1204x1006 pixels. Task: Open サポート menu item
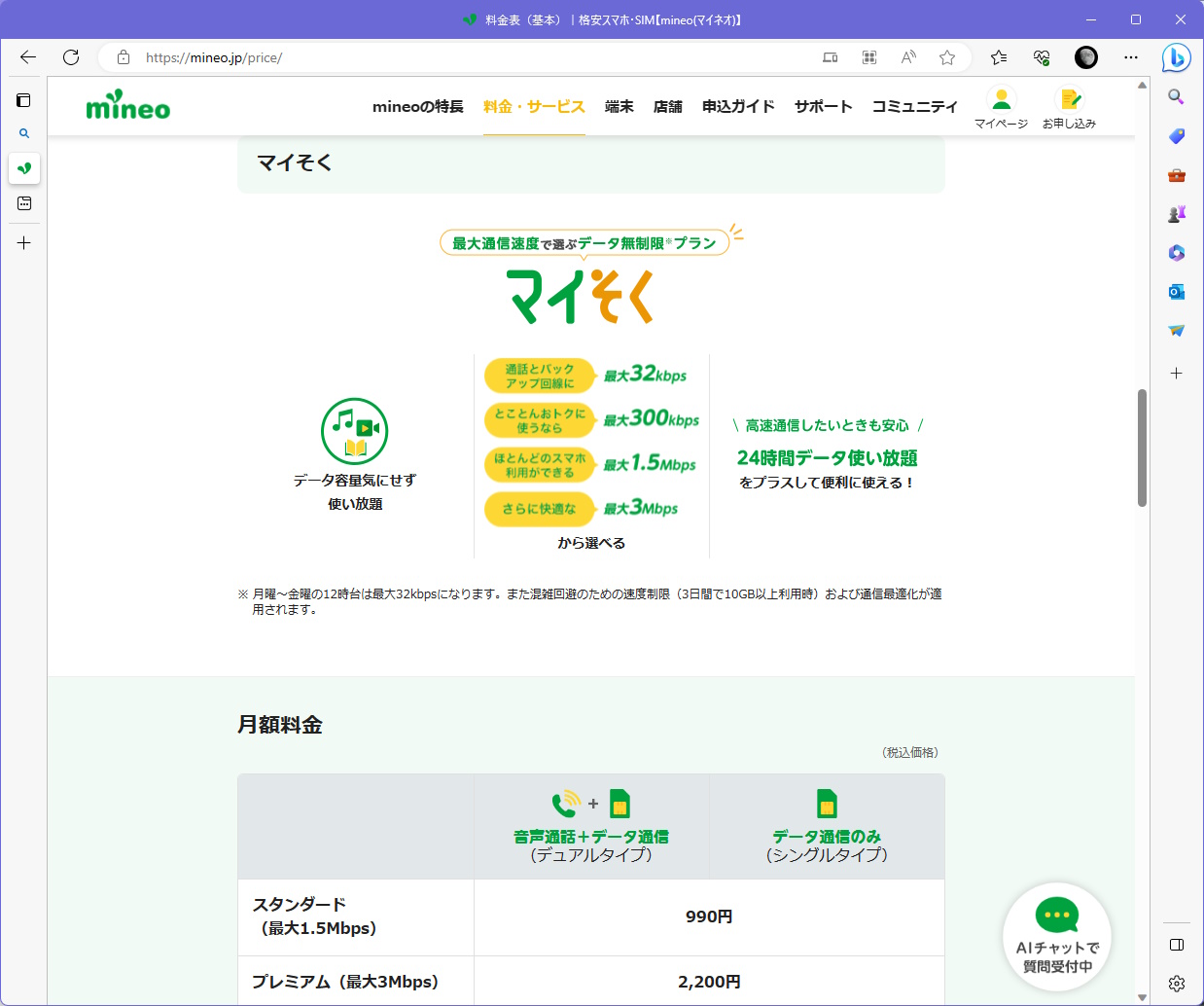[824, 107]
